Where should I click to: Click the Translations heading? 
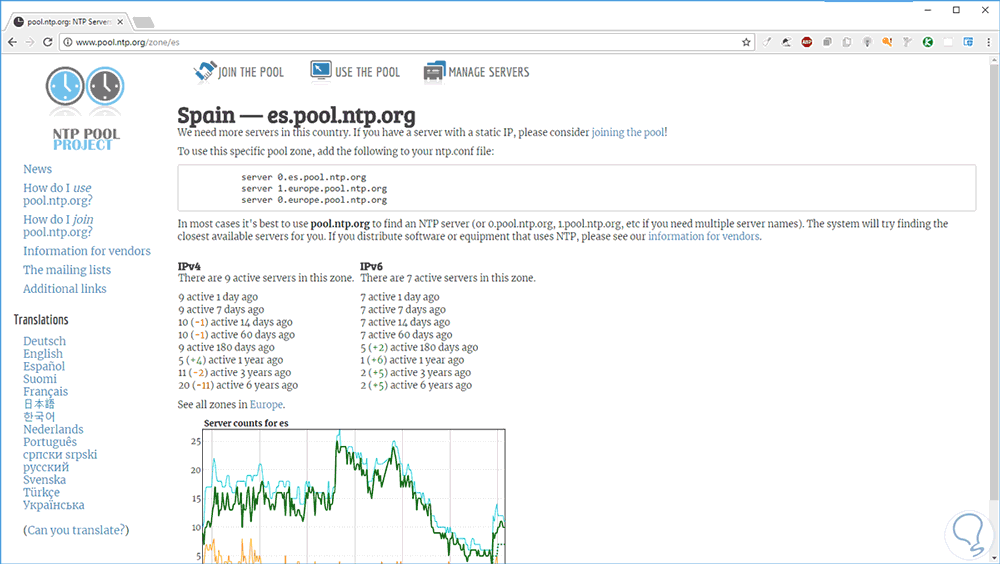[41, 320]
